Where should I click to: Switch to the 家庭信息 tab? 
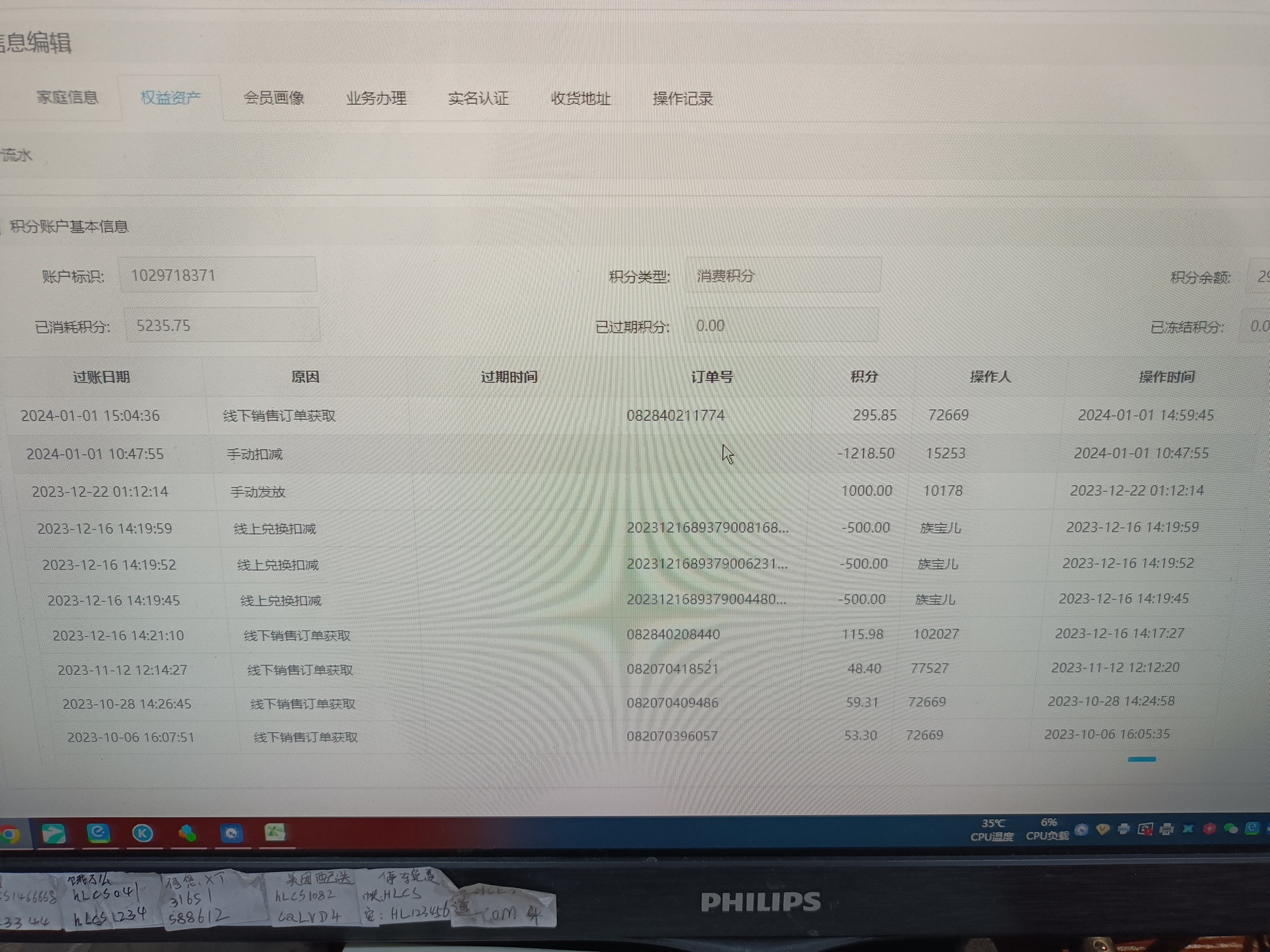pos(67,98)
